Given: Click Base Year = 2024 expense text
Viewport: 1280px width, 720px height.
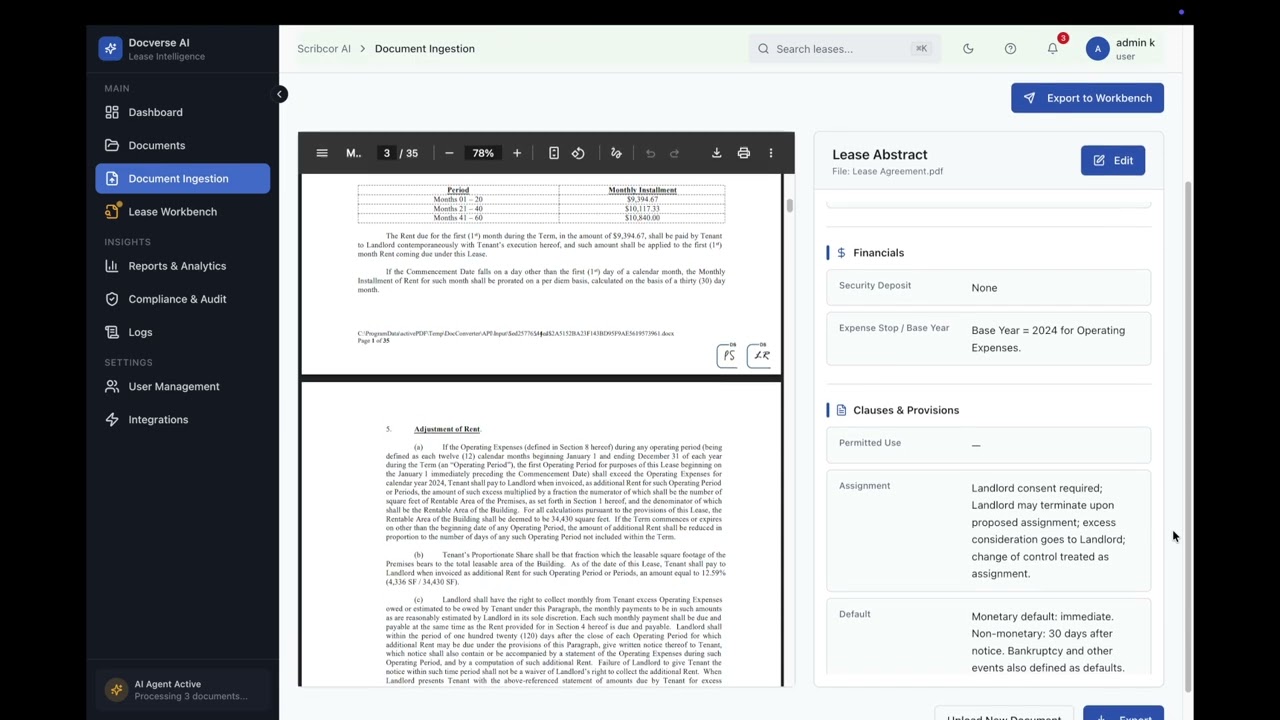Looking at the screenshot, I should (x=1048, y=339).
